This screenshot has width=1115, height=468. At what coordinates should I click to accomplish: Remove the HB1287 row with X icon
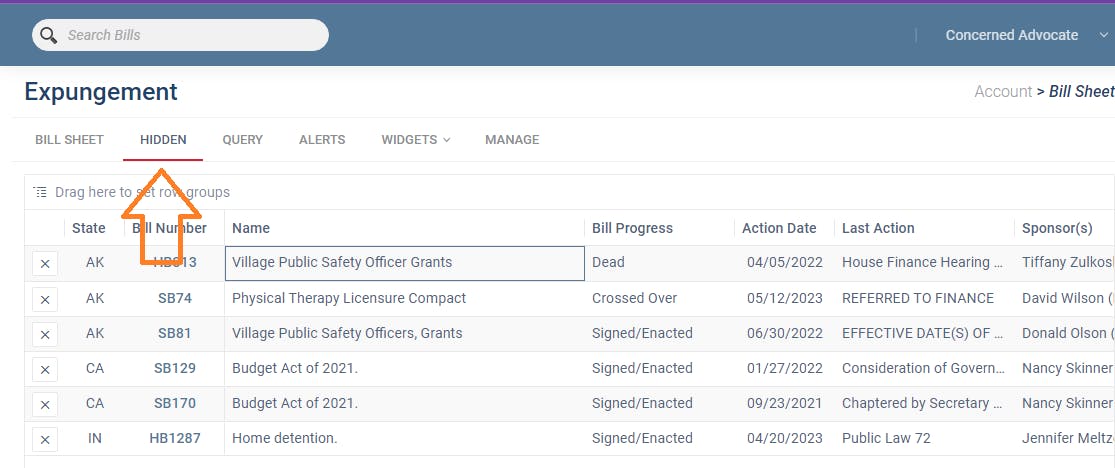[45, 439]
